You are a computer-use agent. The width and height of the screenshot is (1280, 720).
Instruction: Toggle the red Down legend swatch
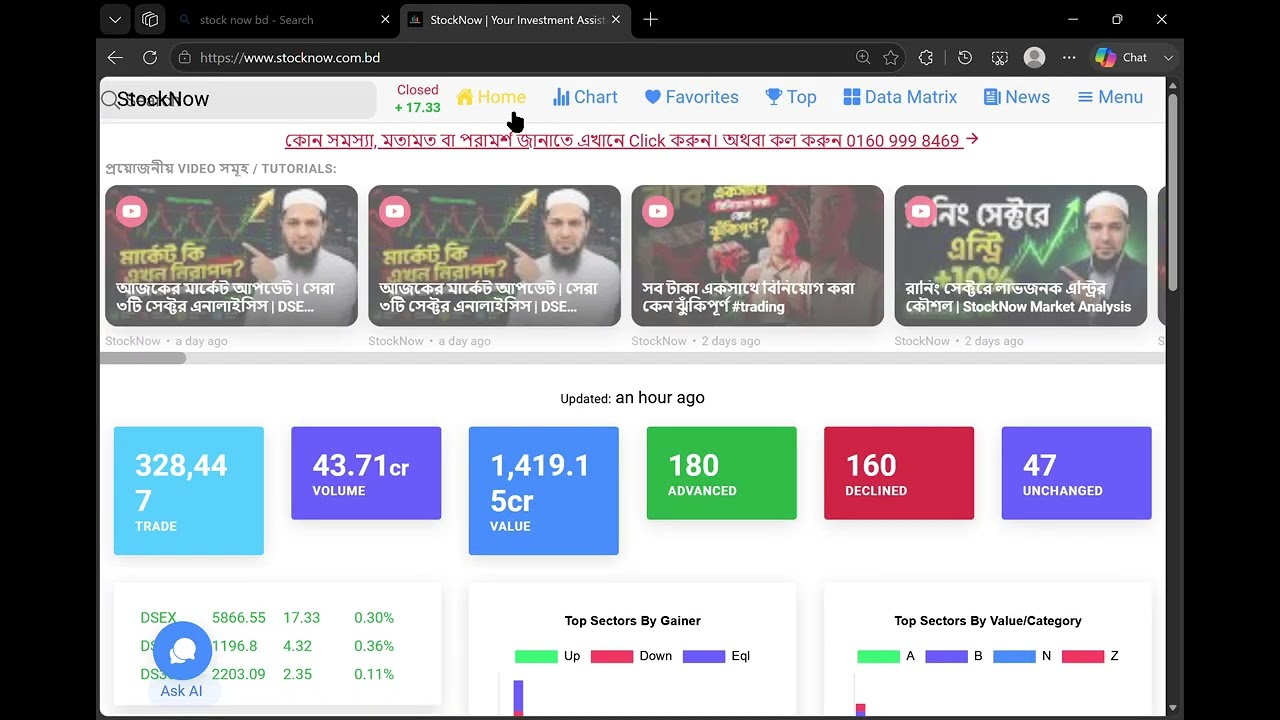click(x=612, y=656)
